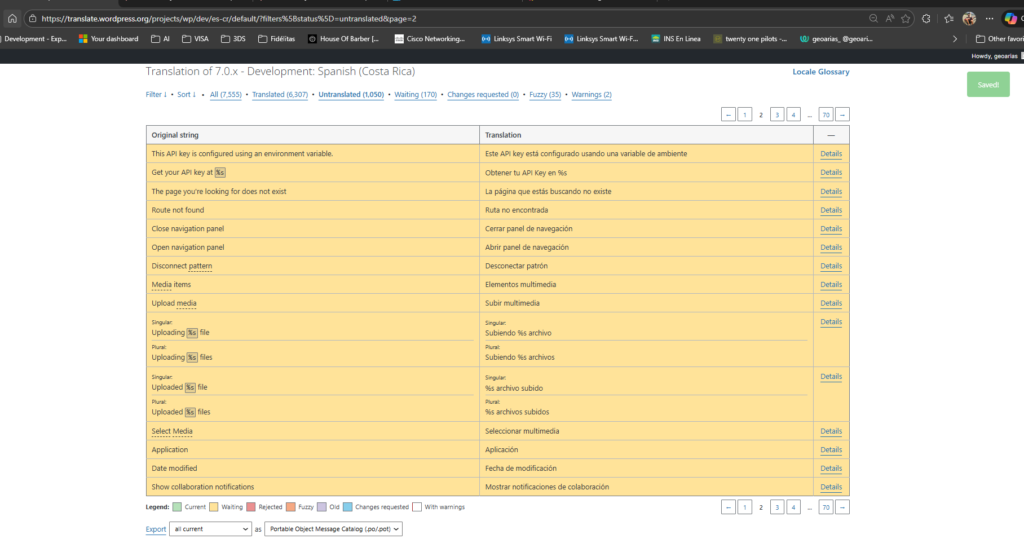Viewport: 1024px width, 552px height.
Task: Expand the Sort options
Action: click(186, 94)
